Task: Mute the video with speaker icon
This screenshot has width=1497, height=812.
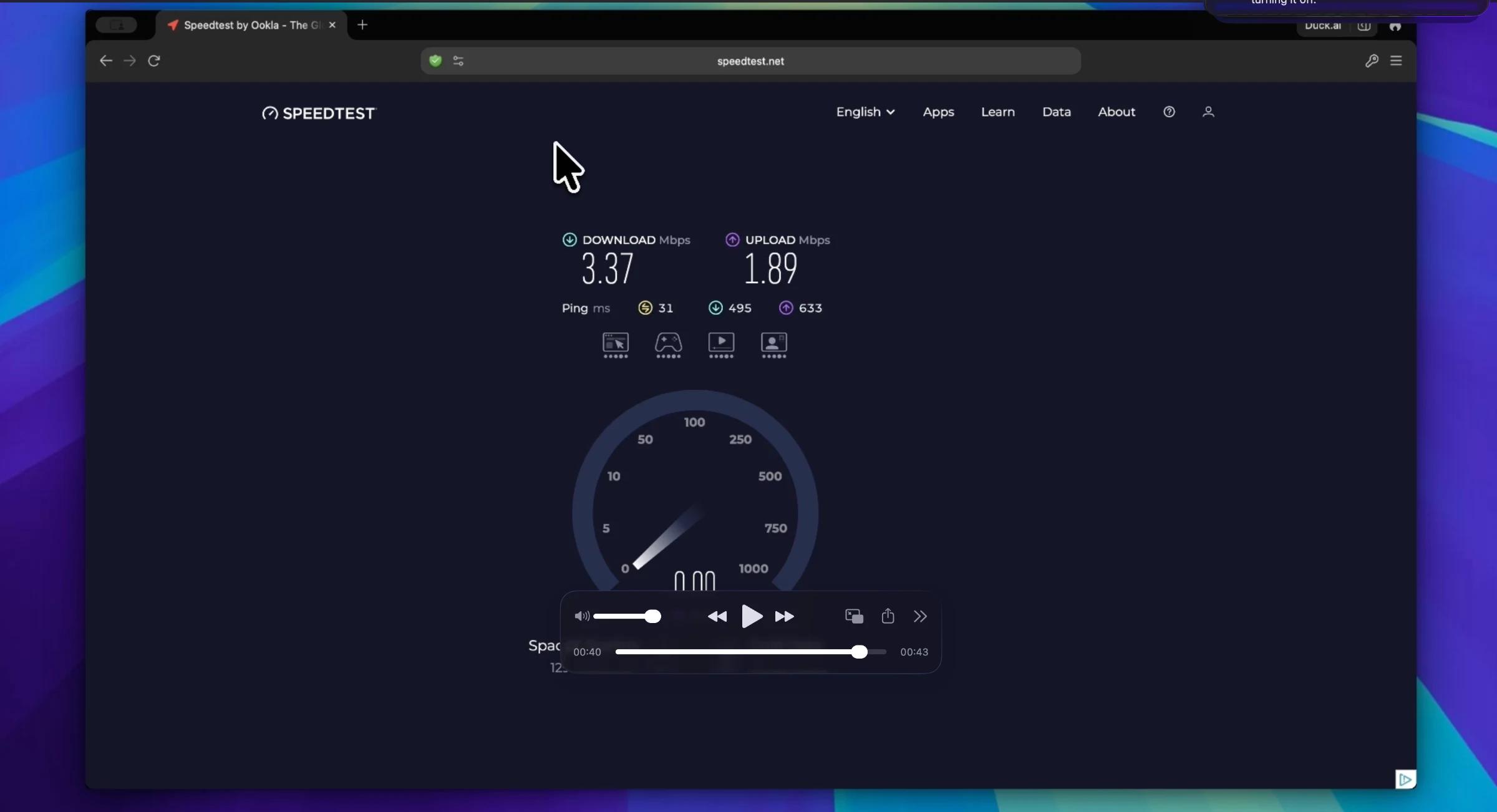Action: point(581,616)
